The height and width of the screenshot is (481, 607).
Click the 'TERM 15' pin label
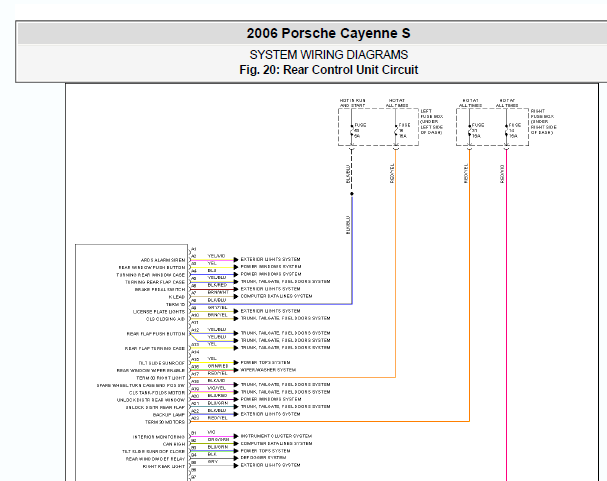click(x=175, y=305)
